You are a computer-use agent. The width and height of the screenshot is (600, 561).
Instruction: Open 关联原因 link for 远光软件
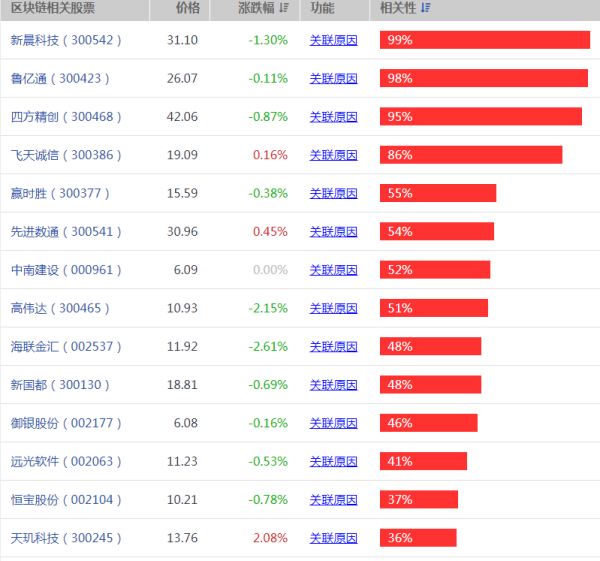(333, 461)
